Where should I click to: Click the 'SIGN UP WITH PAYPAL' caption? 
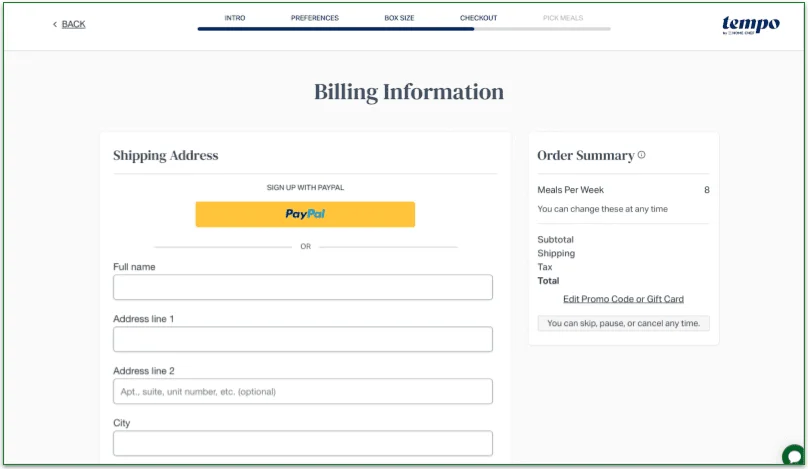point(305,188)
